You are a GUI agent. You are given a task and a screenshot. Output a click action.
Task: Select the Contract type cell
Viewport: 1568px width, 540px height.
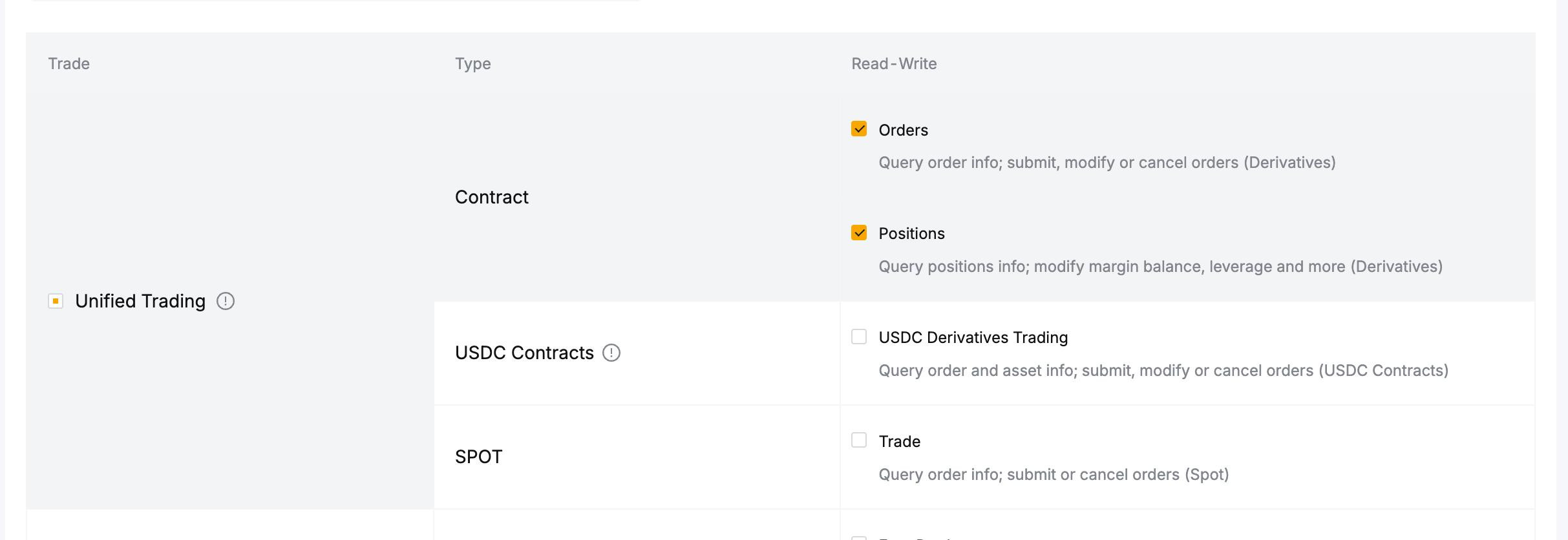point(491,197)
